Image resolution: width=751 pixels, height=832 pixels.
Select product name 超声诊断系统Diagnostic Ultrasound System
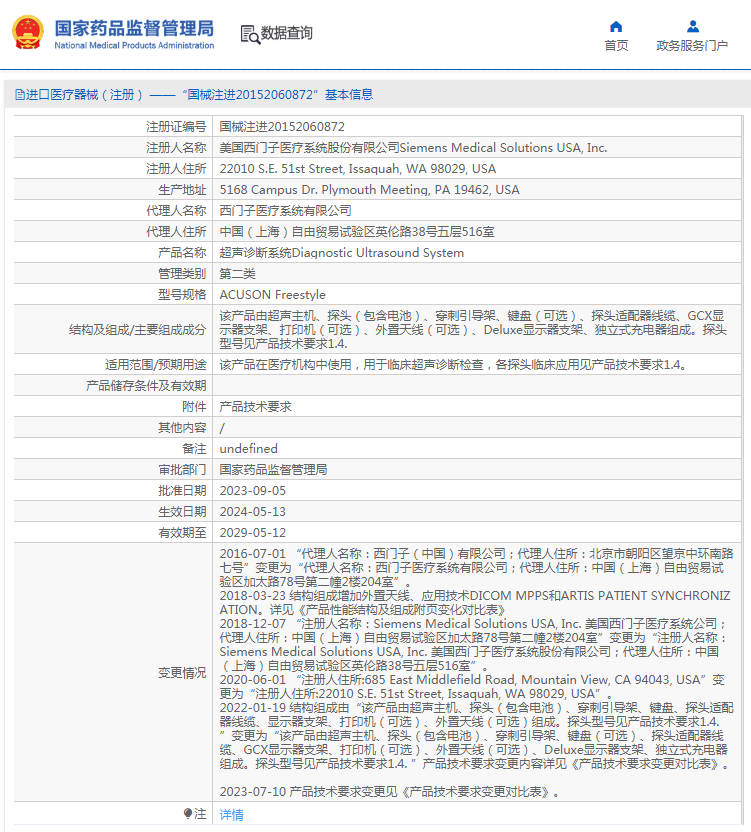pyautogui.click(x=342, y=253)
